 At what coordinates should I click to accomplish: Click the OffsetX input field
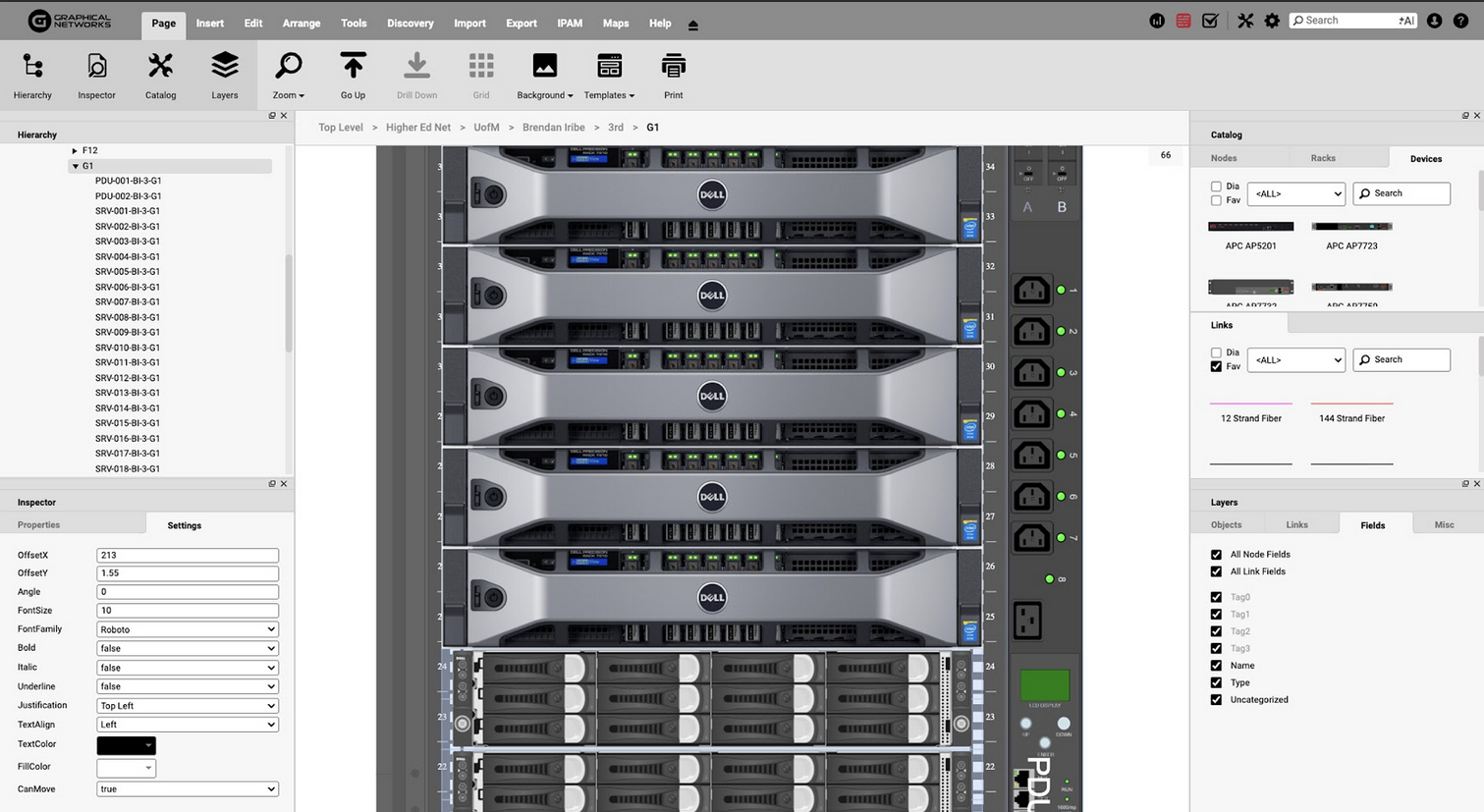187,556
